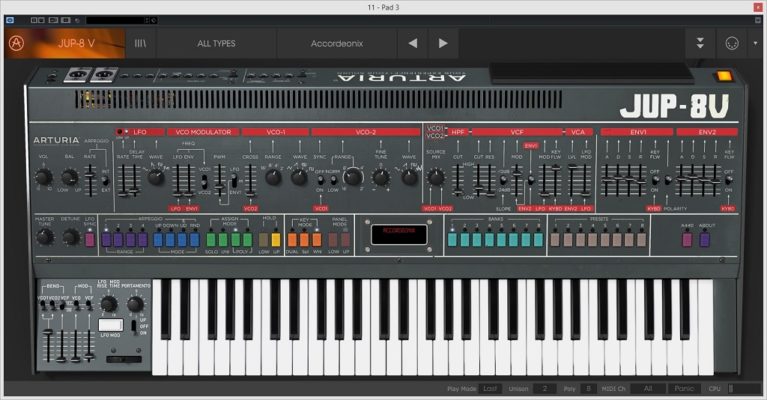Turn the VCO-1 RANGE knob

tap(273, 177)
